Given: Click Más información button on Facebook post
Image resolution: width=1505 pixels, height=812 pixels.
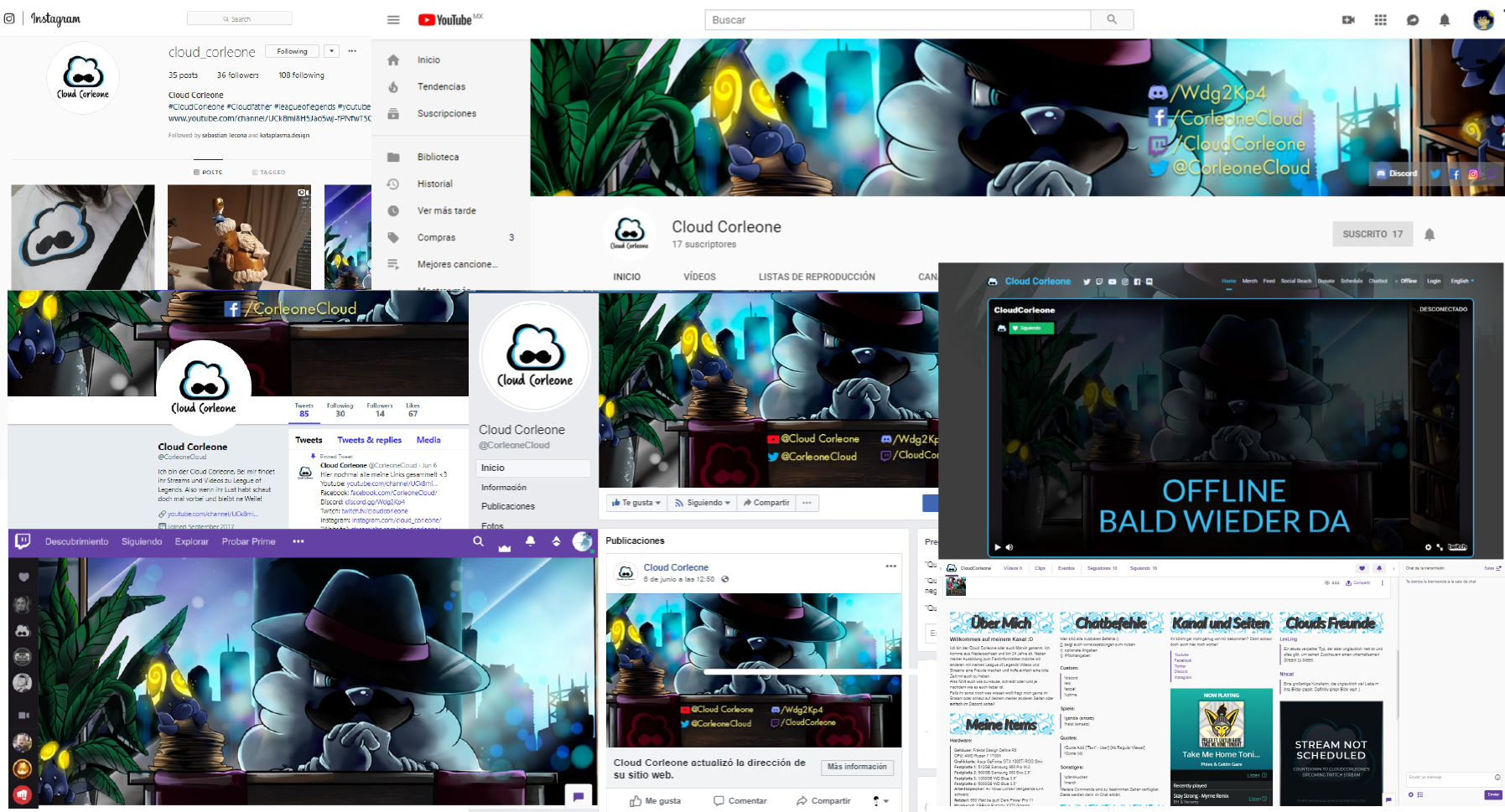Looking at the screenshot, I should tap(857, 767).
